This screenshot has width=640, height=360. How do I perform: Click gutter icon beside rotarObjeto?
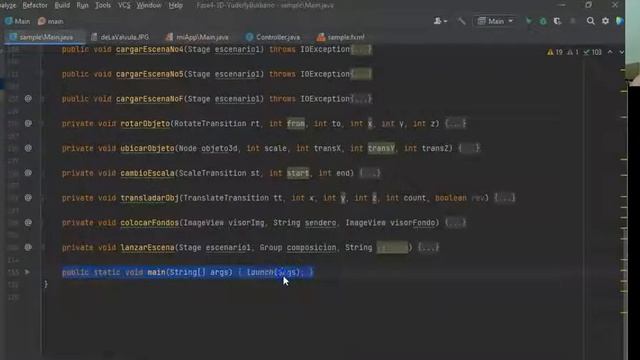click(x=28, y=123)
